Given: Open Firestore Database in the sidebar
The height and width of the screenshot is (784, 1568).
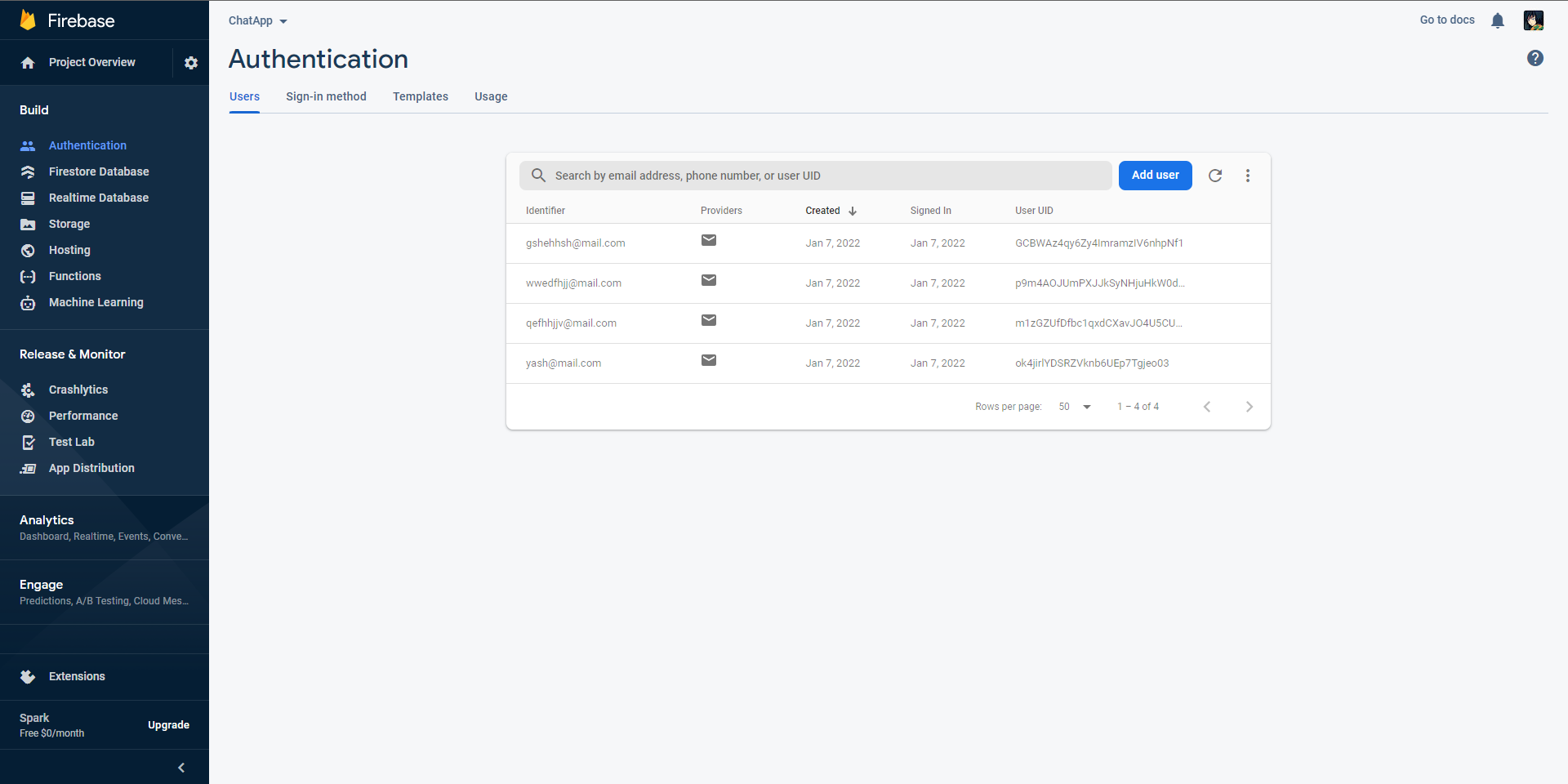Looking at the screenshot, I should pyautogui.click(x=99, y=171).
